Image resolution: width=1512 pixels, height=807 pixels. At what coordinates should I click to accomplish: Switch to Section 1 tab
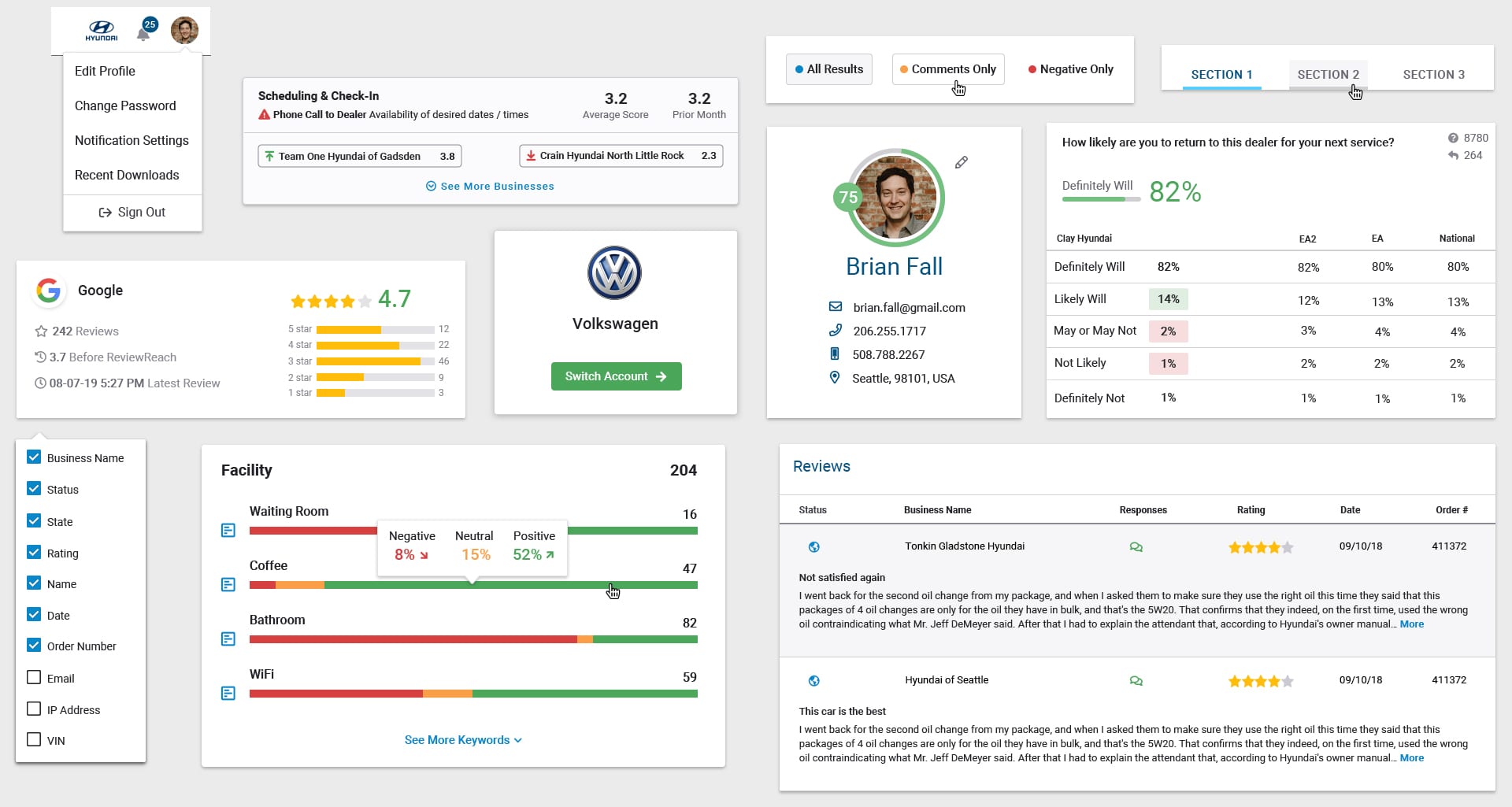(x=1221, y=75)
